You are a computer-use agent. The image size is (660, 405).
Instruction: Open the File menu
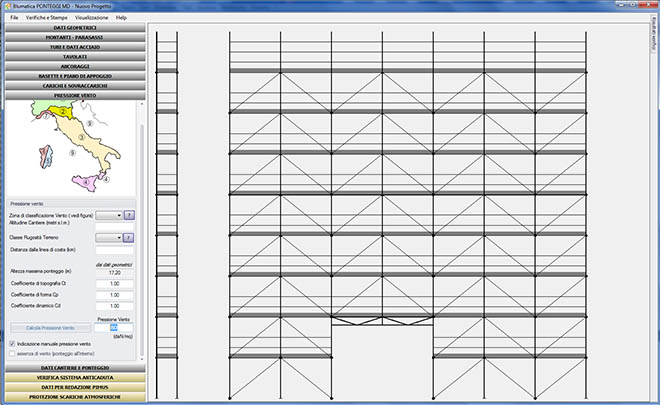[14, 18]
